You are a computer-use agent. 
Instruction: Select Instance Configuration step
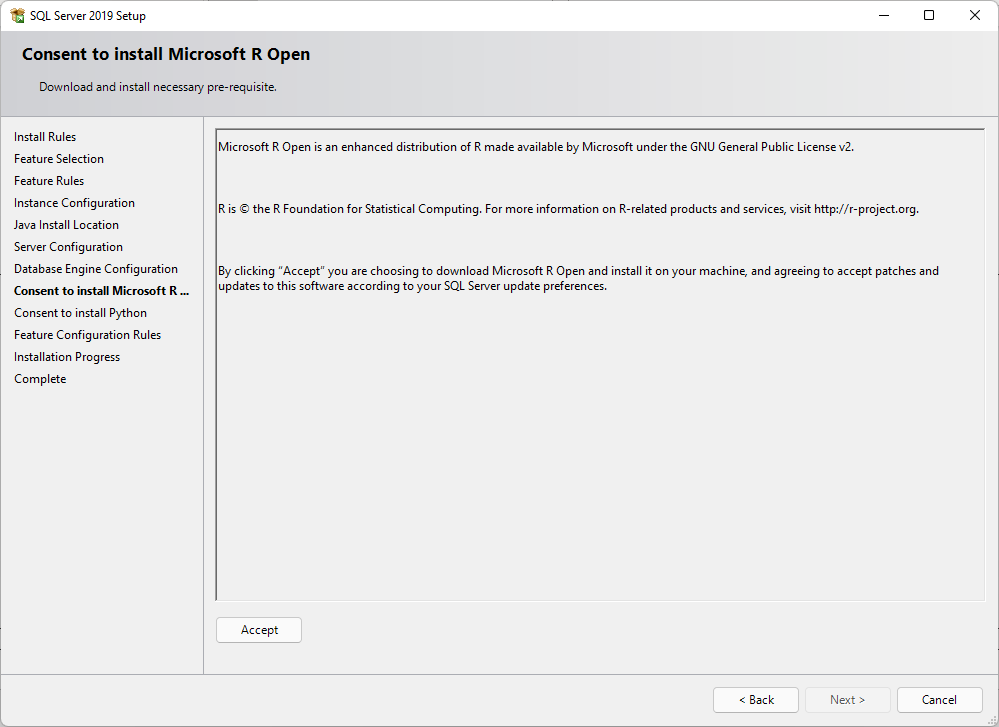(x=75, y=203)
